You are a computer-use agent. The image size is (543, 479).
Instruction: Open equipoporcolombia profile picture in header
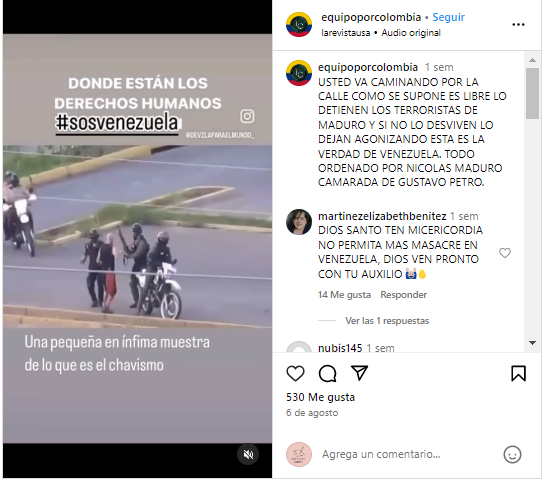click(x=299, y=25)
